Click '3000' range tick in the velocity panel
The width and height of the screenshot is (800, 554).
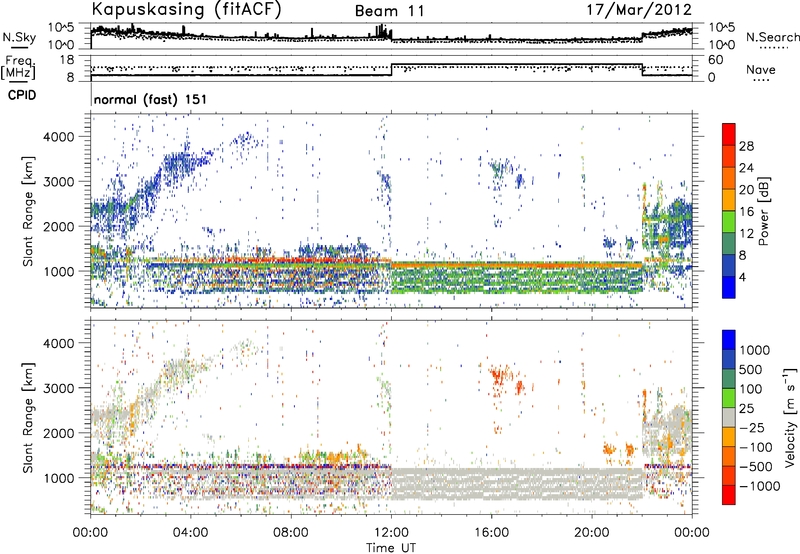point(59,388)
